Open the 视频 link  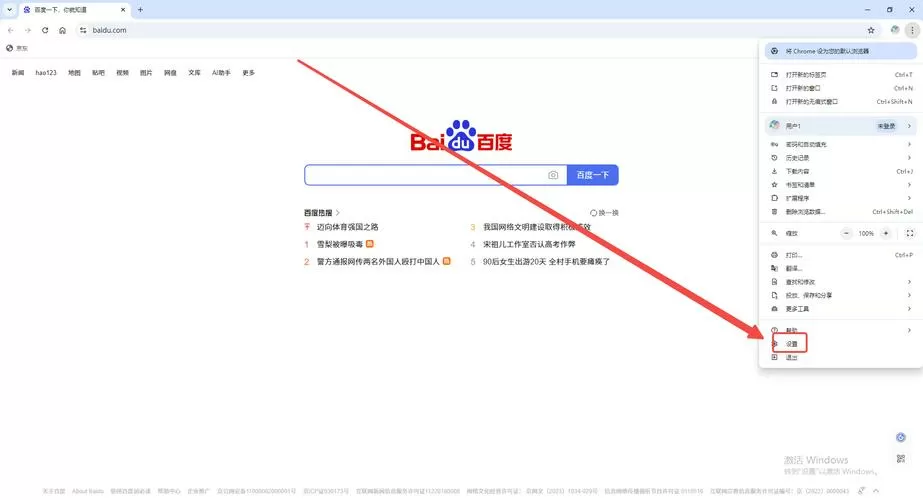click(x=122, y=72)
